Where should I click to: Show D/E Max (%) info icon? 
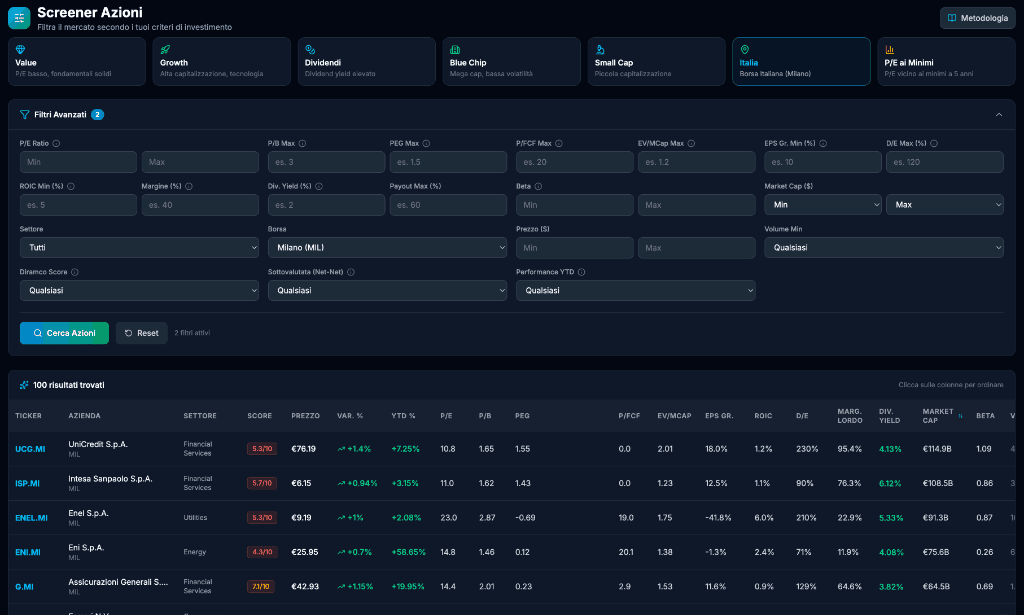point(934,144)
